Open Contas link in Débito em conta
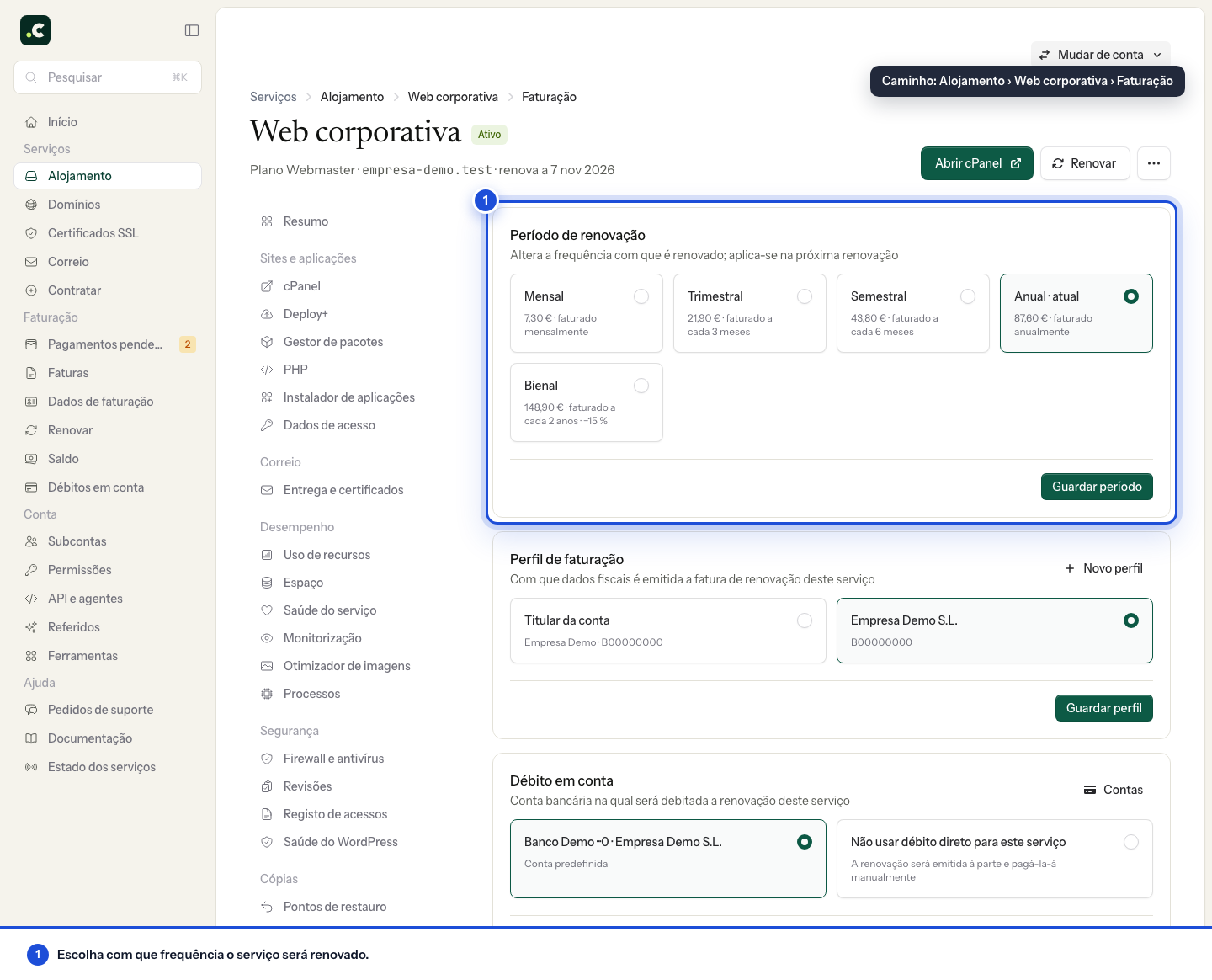The image size is (1212, 980). coord(1114,790)
